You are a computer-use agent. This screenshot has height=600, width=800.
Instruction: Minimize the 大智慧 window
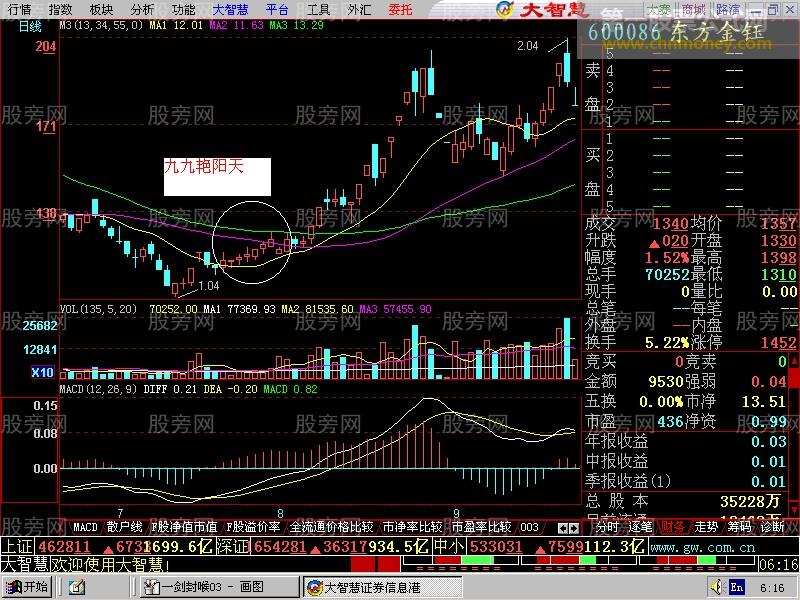[x=756, y=10]
